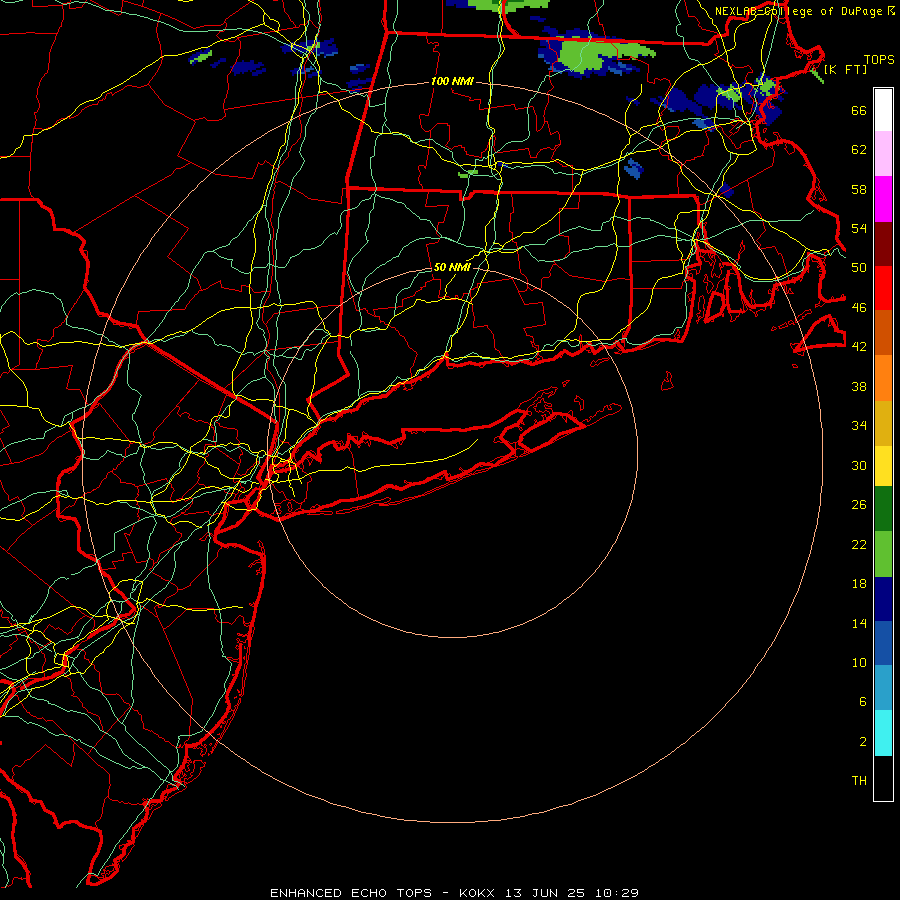Click the bright red legend swatch
The image size is (900, 900).
point(883,288)
